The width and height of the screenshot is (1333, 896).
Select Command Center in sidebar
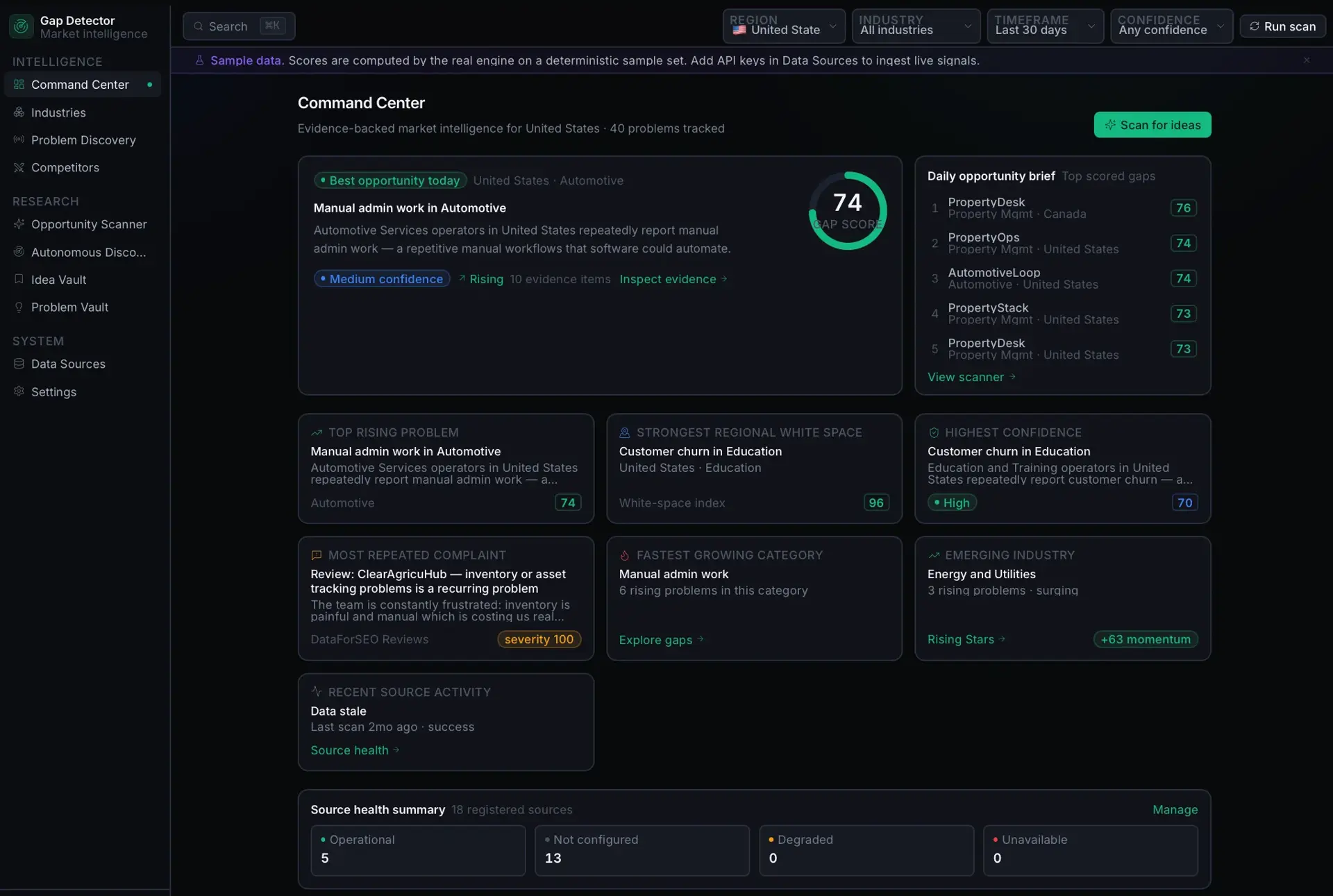coord(83,84)
